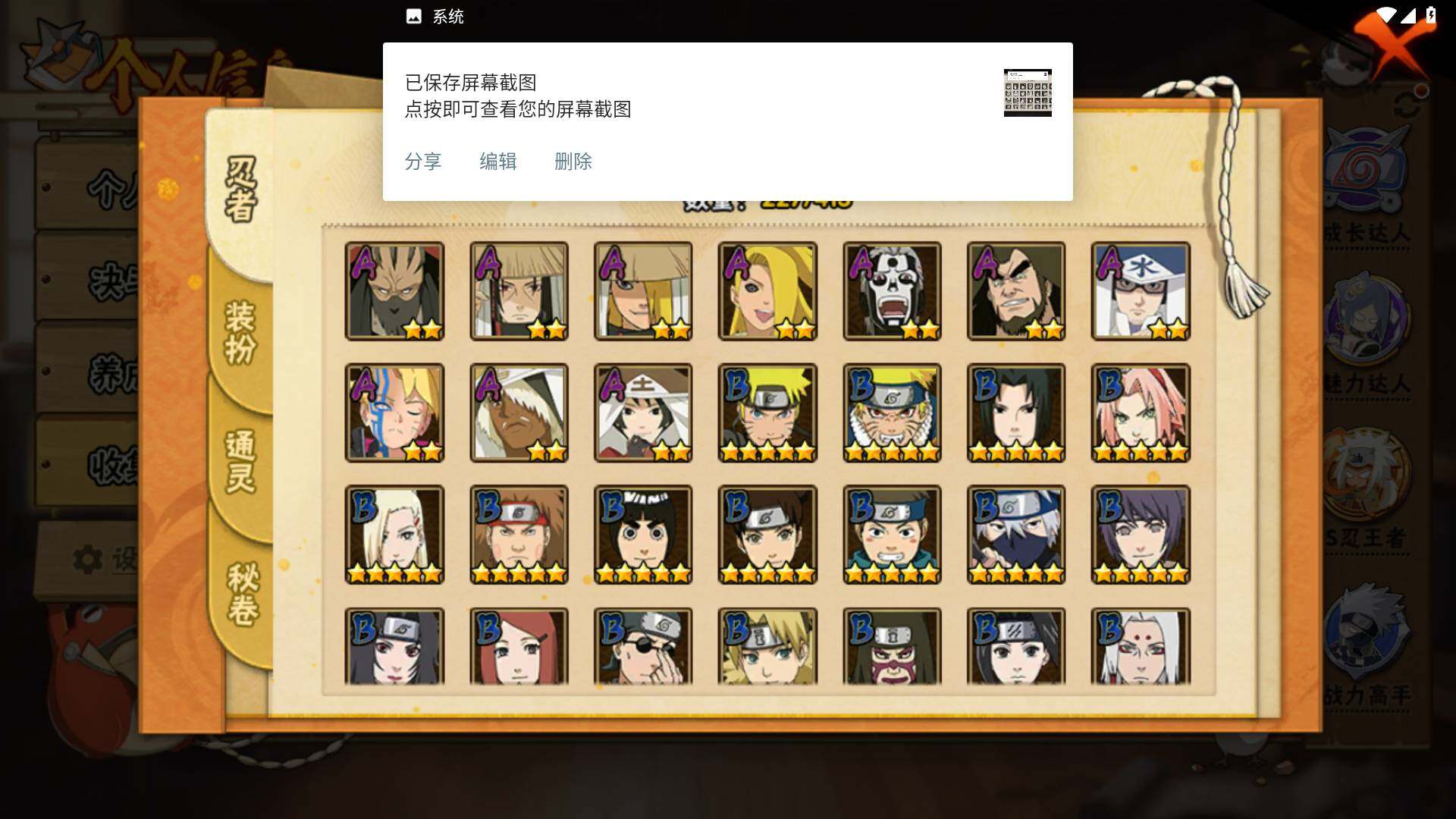The width and height of the screenshot is (1456, 819).
Task: Open the 装扮 side tab
Action: 241,332
